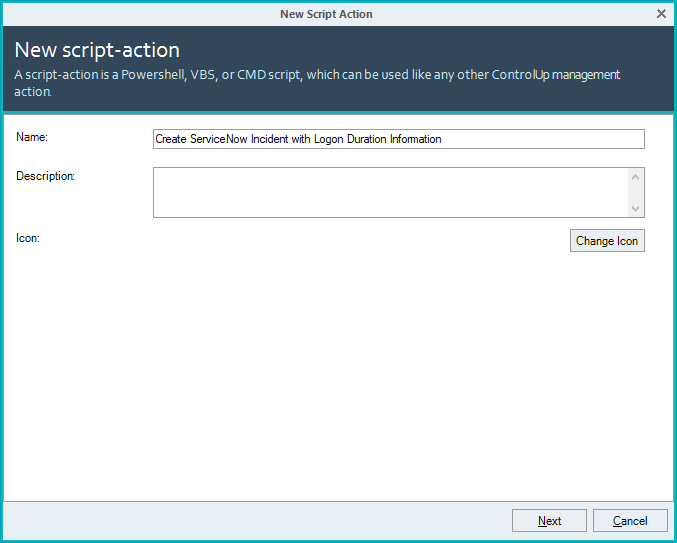The height and width of the screenshot is (543, 677).
Task: Click the Next button
Action: pos(549,521)
